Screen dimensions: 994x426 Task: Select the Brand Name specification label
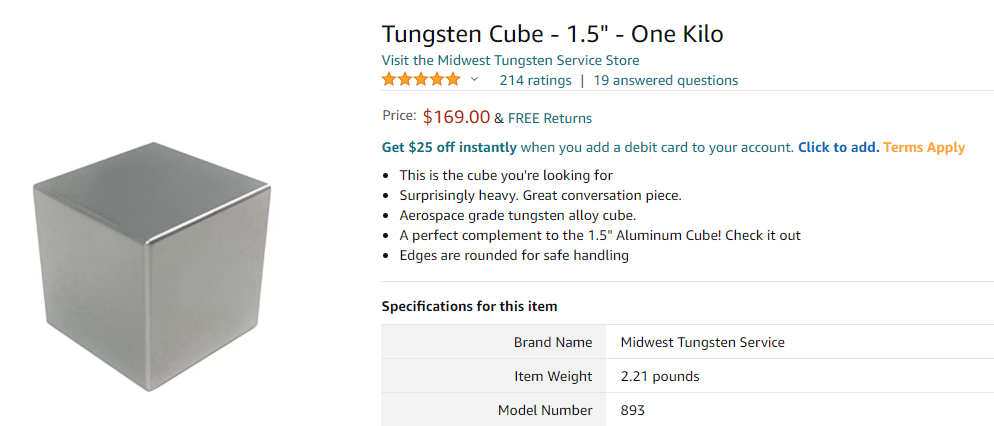point(553,342)
